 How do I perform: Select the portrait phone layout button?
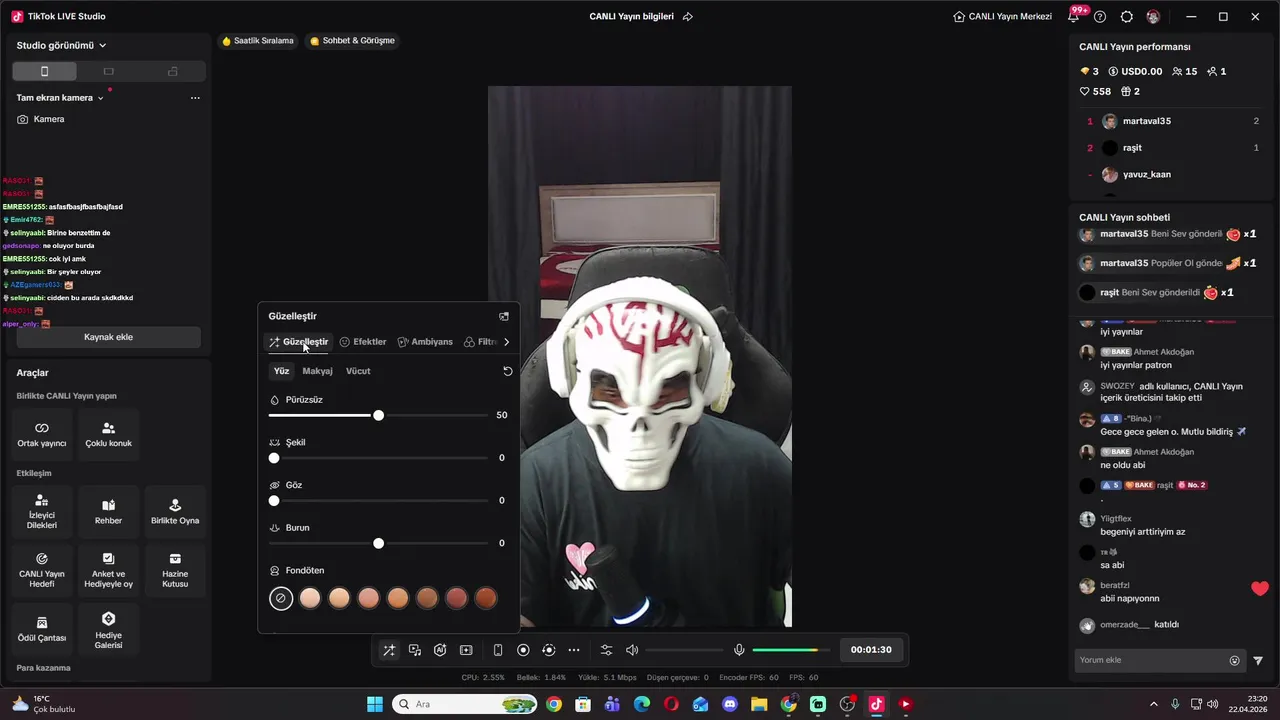pyautogui.click(x=44, y=71)
